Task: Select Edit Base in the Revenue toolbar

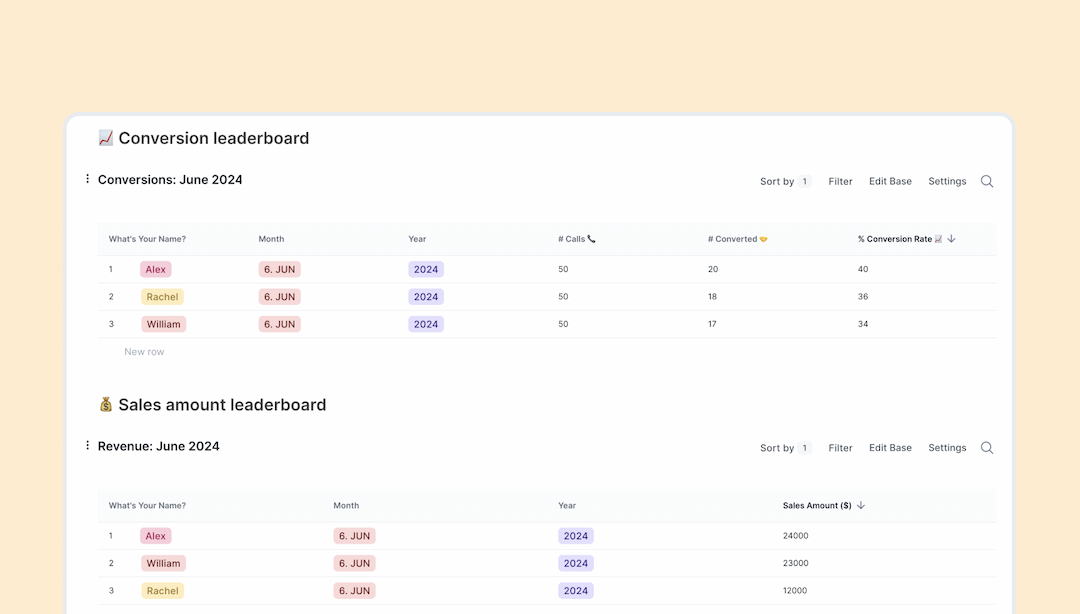Action: [890, 447]
